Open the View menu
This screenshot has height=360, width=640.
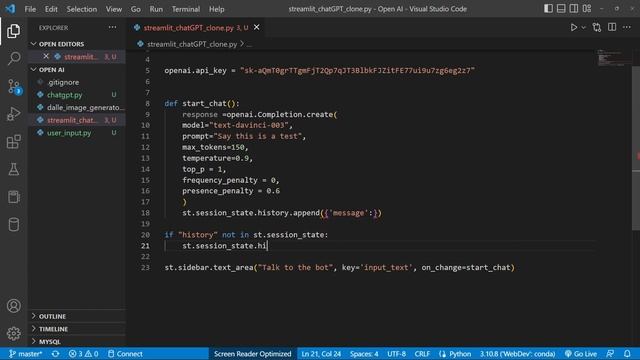tap(113, 9)
